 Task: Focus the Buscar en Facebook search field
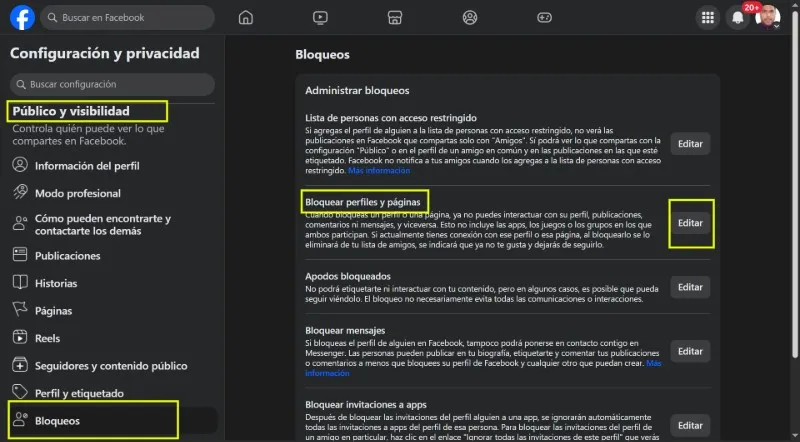click(x=128, y=18)
